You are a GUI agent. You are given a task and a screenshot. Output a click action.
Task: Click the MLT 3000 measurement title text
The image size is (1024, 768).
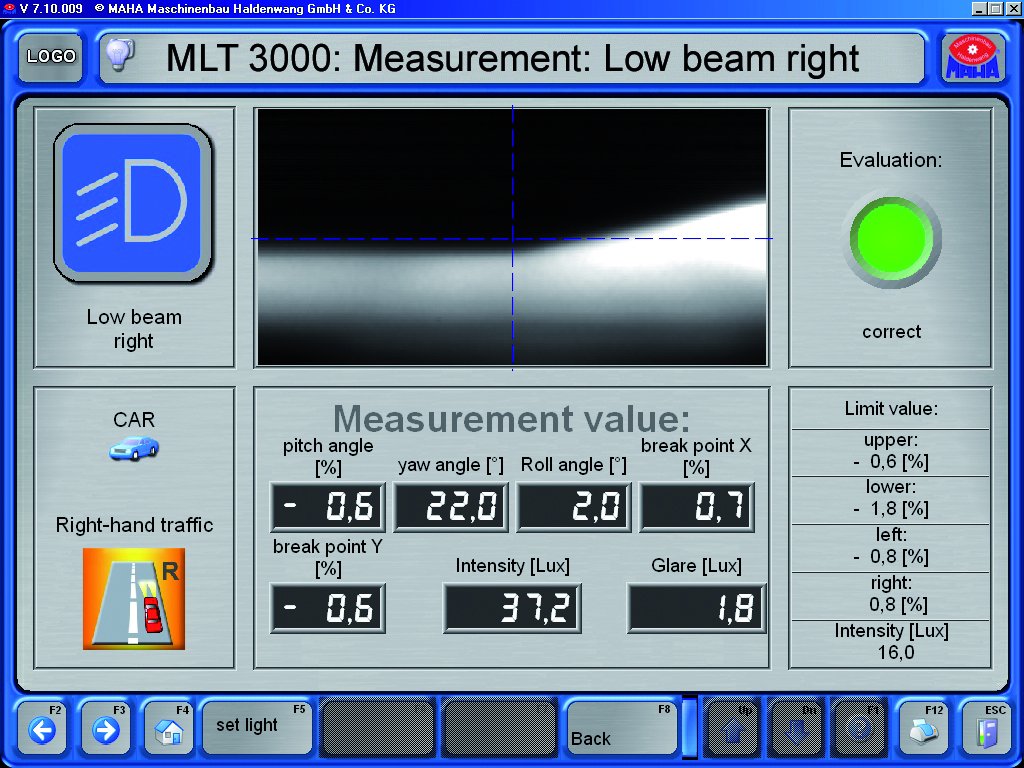(513, 59)
